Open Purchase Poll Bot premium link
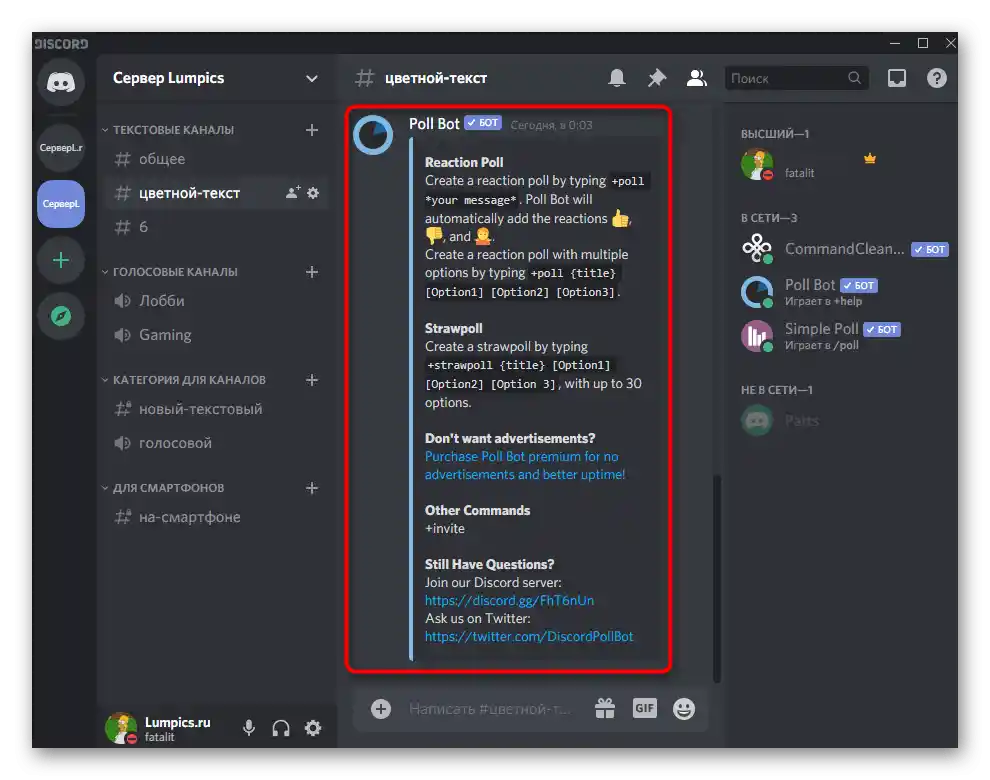 tap(525, 465)
